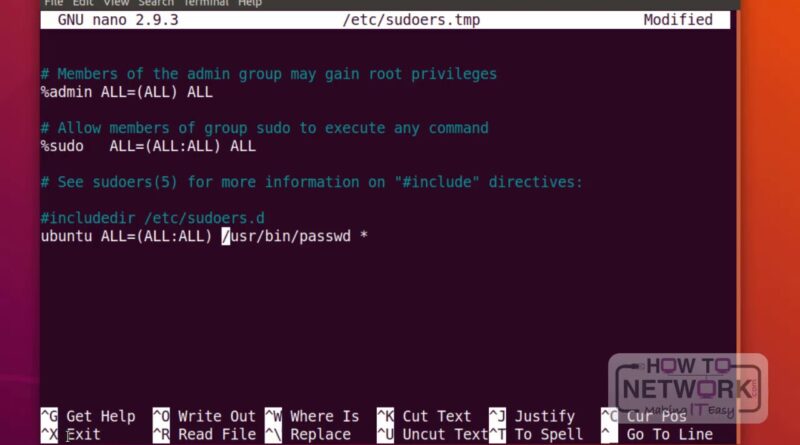Image resolution: width=800 pixels, height=445 pixels.
Task: Click the ^O Write Out shortcut
Action: (204, 416)
